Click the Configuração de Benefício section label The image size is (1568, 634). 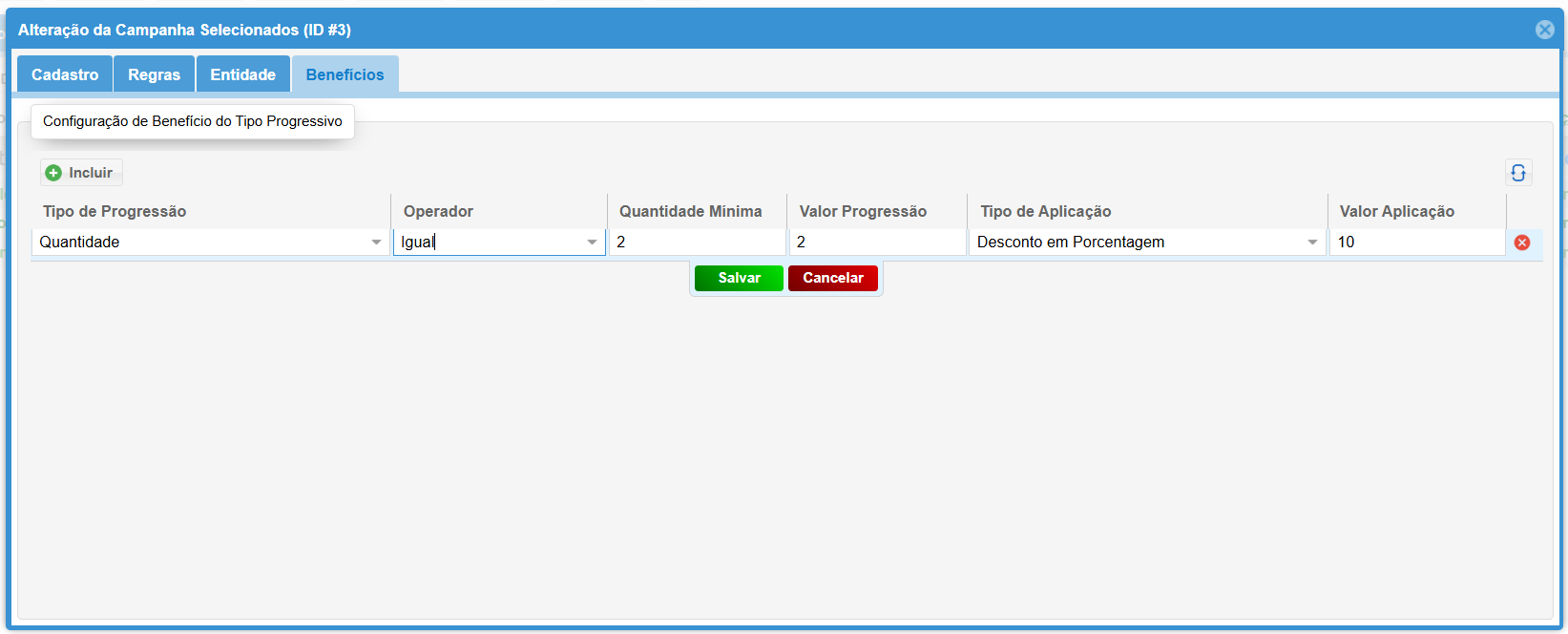tap(192, 121)
